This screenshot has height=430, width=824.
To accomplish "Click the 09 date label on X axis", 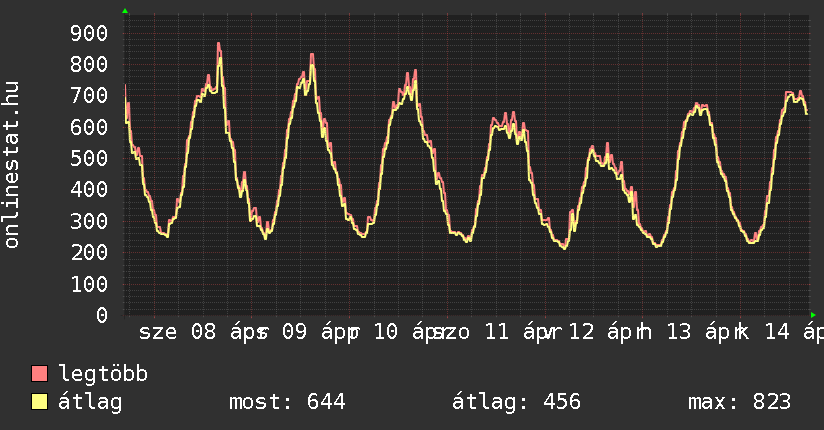I will [294, 333].
